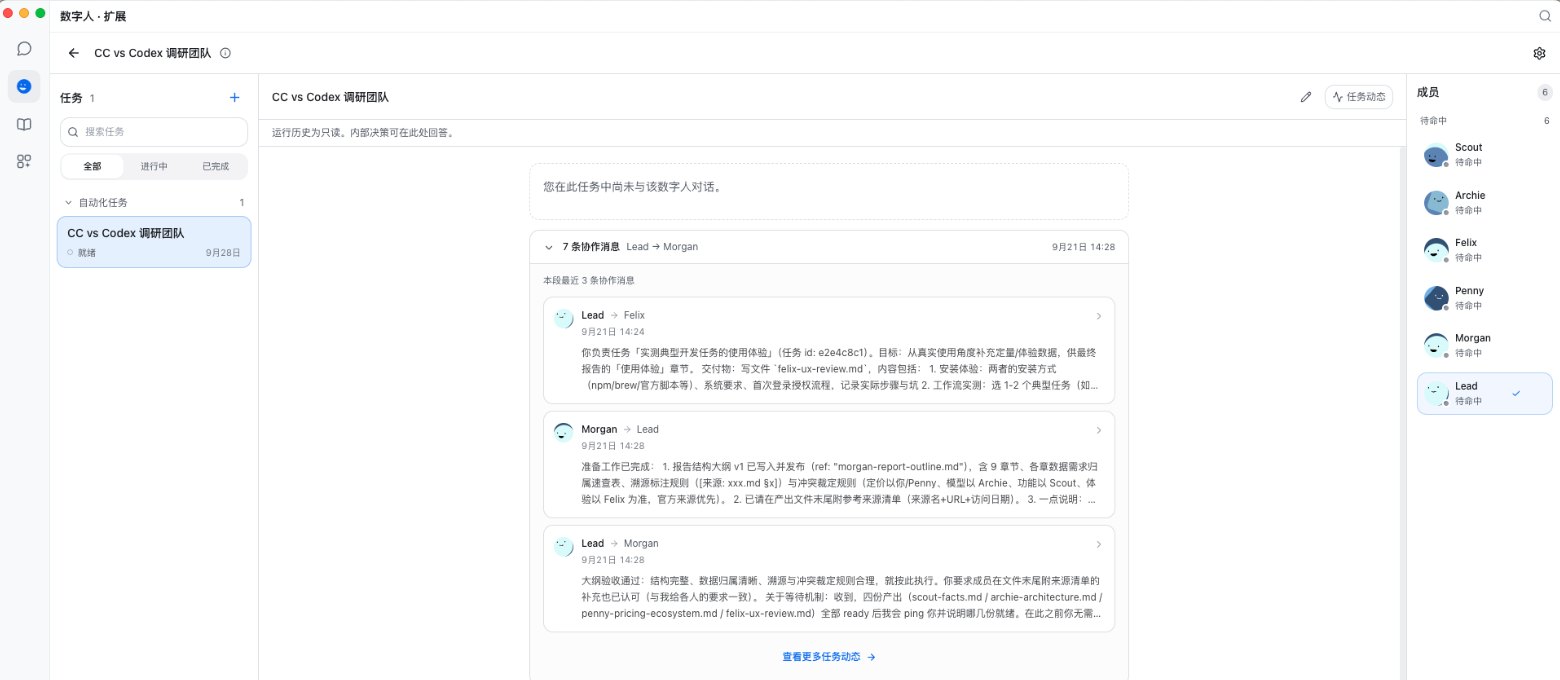This screenshot has width=1560, height=680.
Task: Click the 成员 panel heading
Action: (x=1428, y=92)
